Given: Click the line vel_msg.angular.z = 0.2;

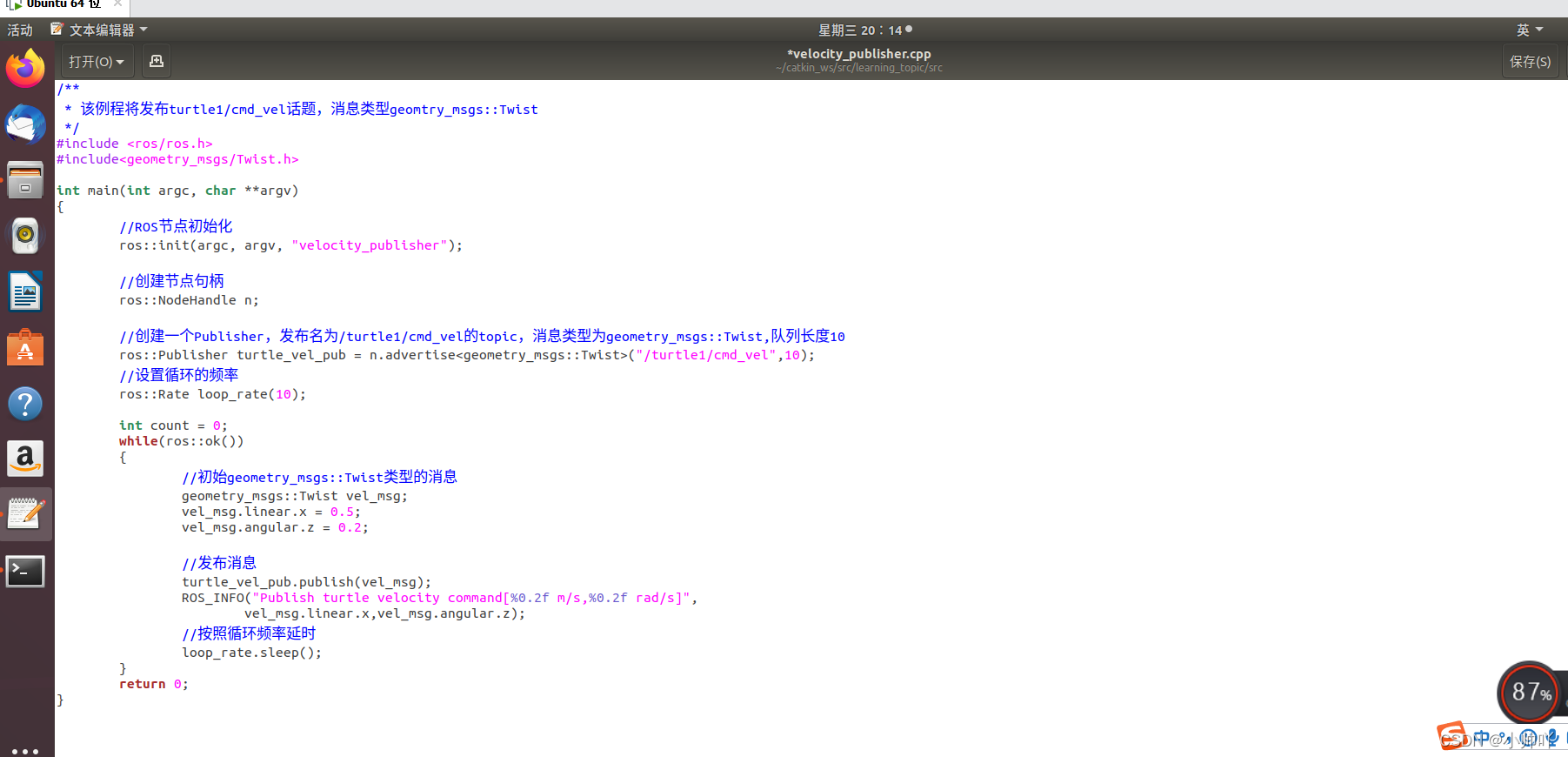Looking at the screenshot, I should pyautogui.click(x=275, y=527).
